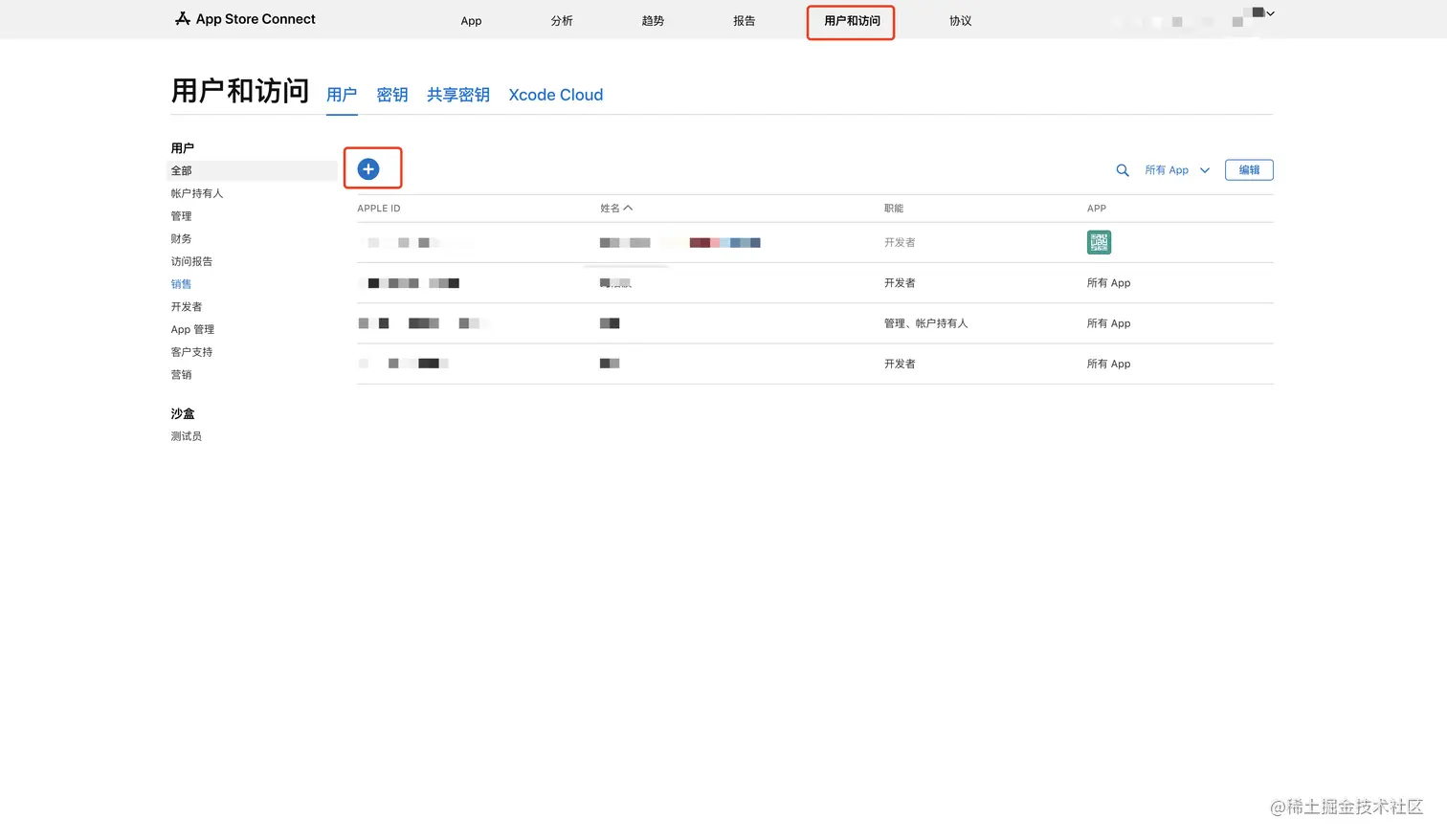Open the 趋势 navigation item
The width and height of the screenshot is (1447, 840).
[x=653, y=21]
